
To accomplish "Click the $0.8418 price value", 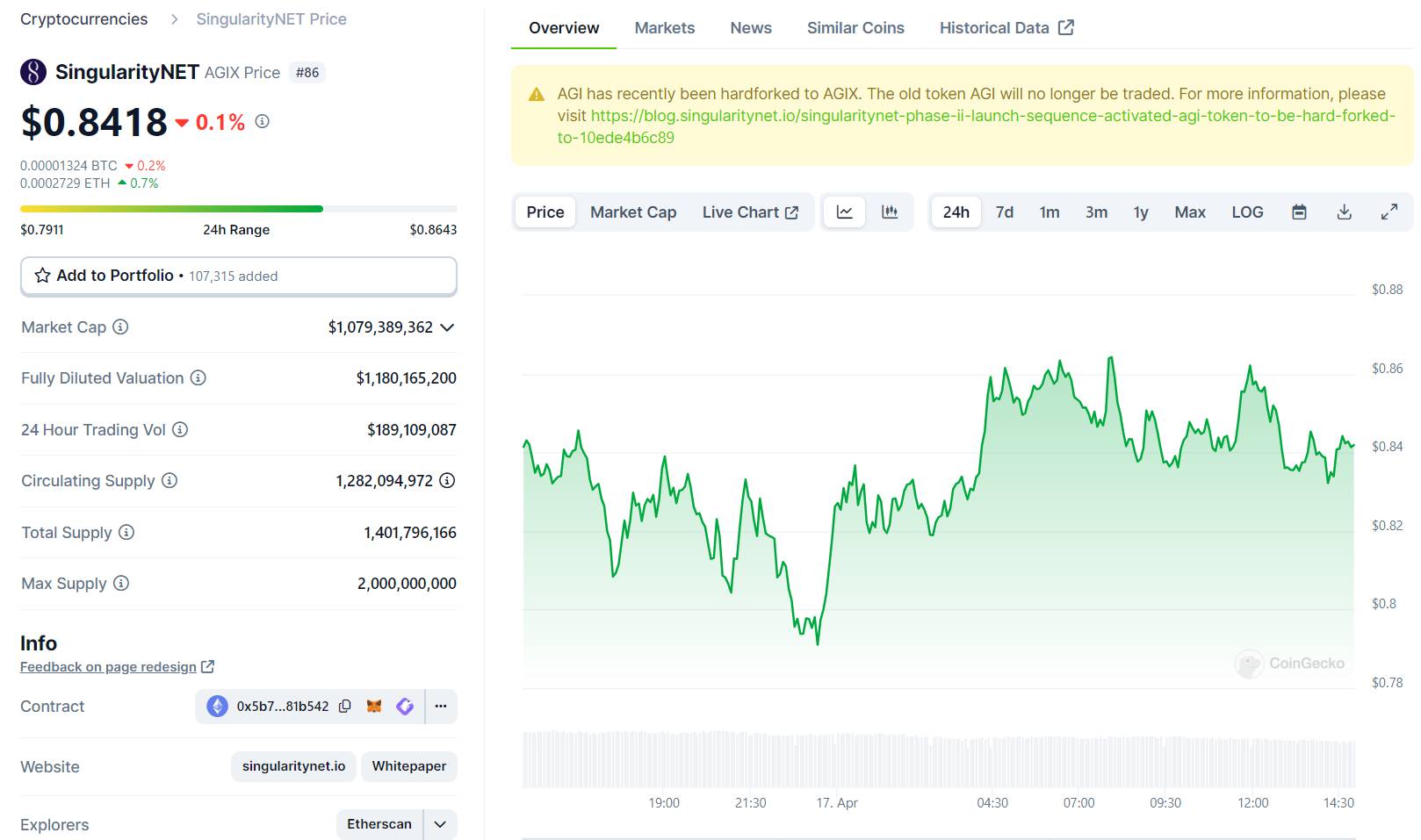I will 94,122.
